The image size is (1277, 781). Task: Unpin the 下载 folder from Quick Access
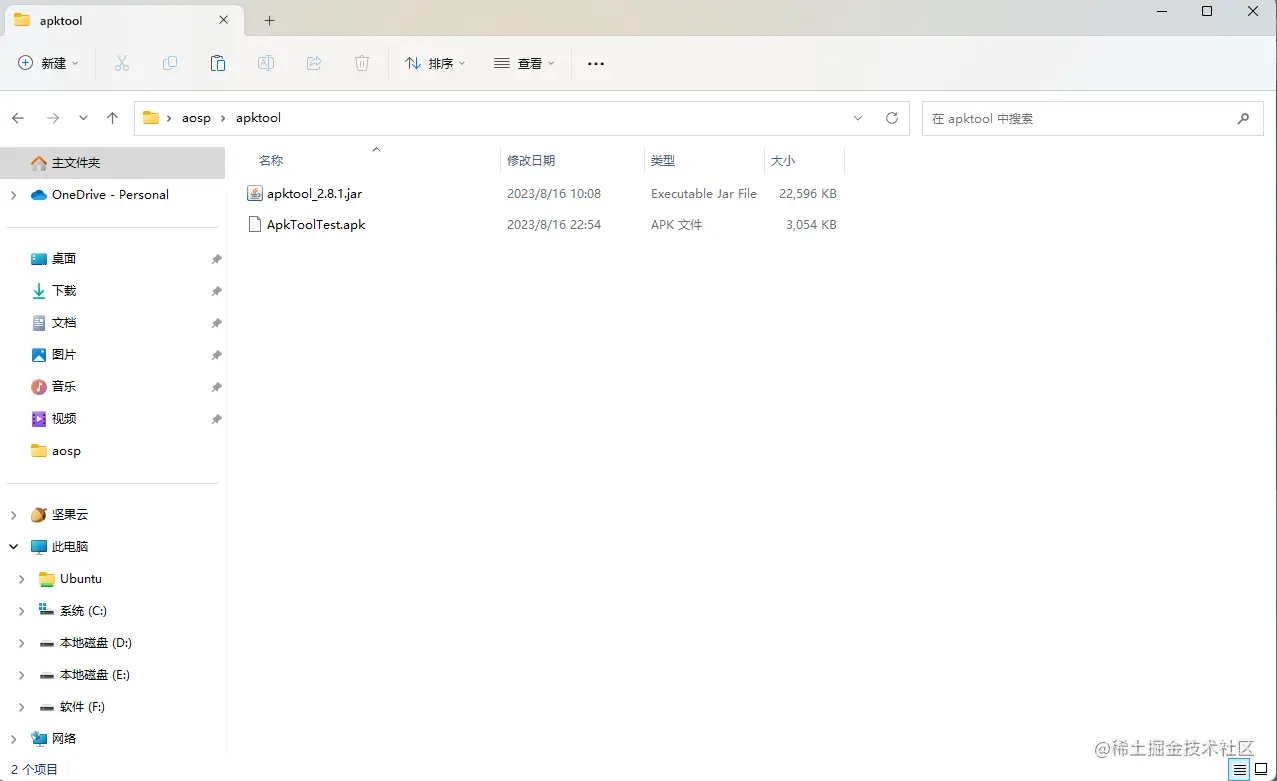tap(216, 290)
